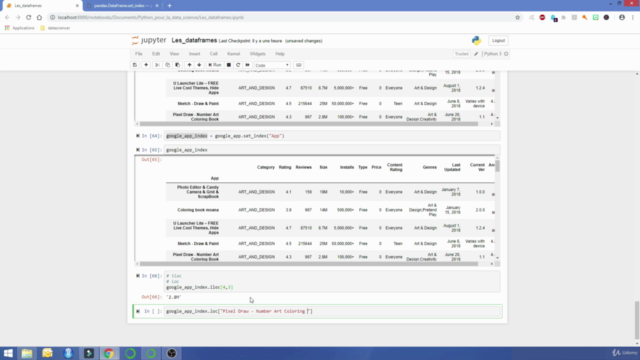Toggle the run marker on cell In [66]
Screen dimensions: 640x360
click(138, 276)
